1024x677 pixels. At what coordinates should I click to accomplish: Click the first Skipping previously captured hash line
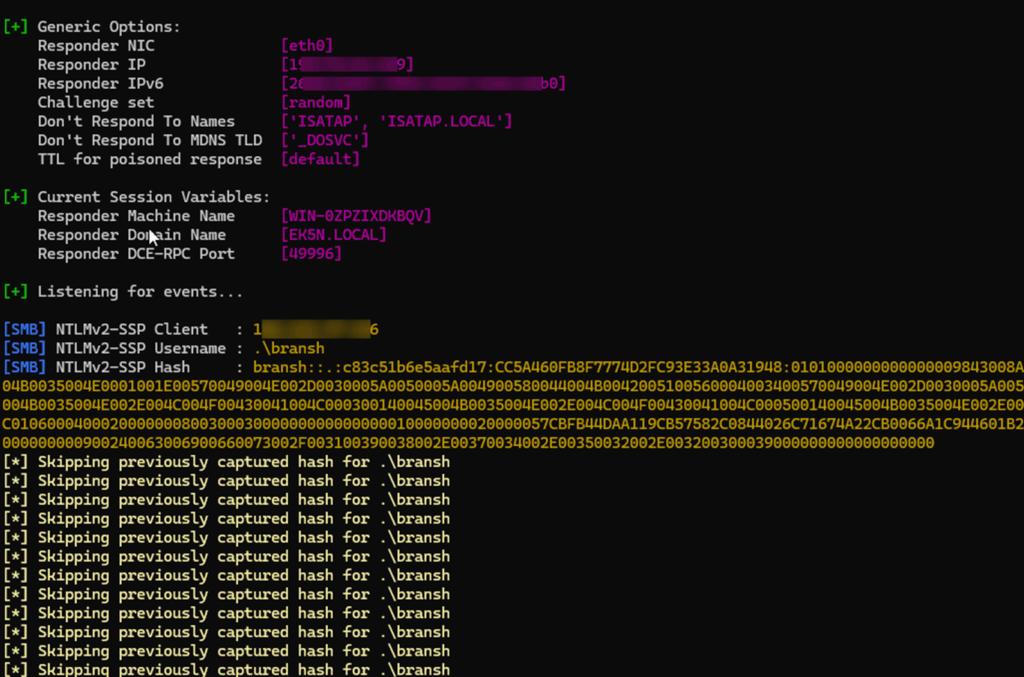coord(227,463)
